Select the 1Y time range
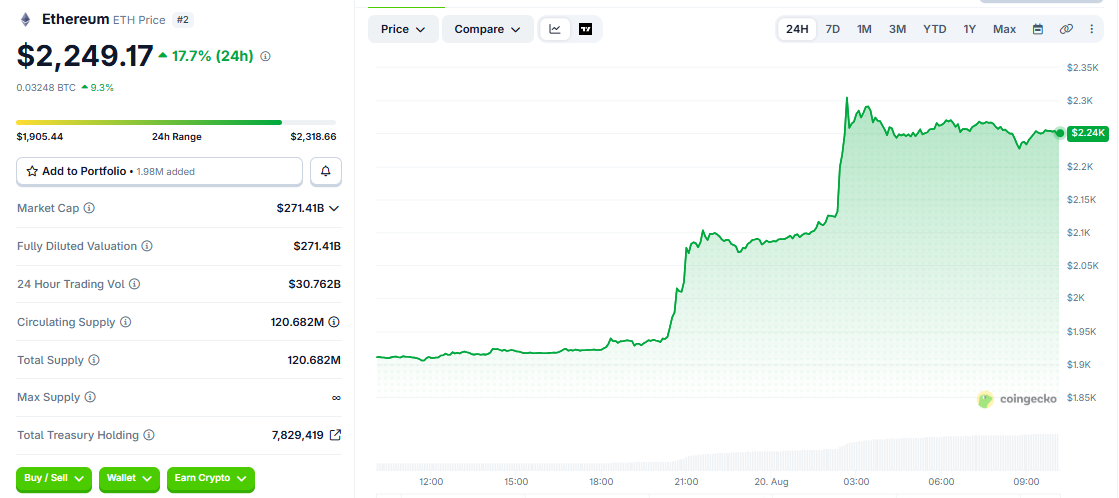1119x498 pixels. (969, 29)
